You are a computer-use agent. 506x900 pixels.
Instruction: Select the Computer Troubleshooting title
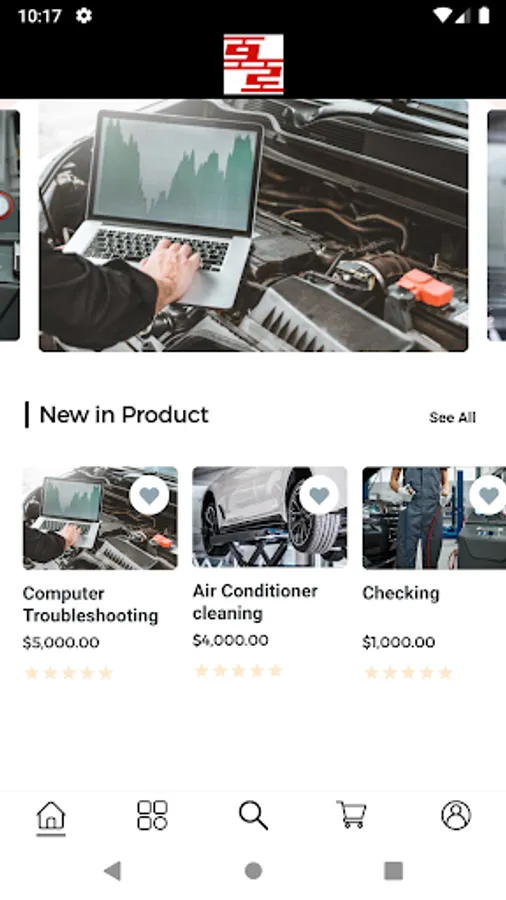[x=91, y=604]
